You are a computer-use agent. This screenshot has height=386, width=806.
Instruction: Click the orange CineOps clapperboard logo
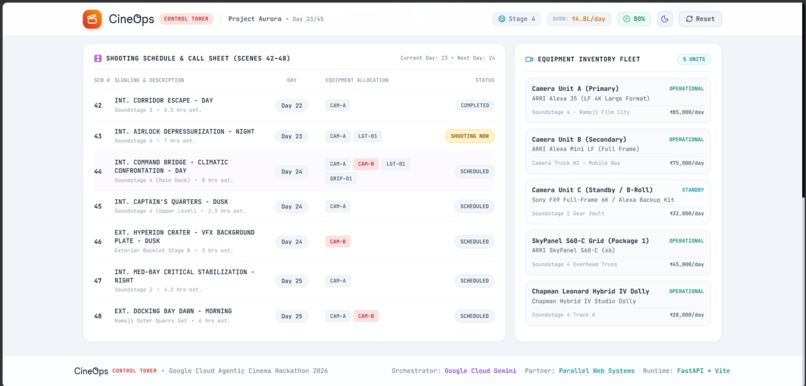coord(92,19)
